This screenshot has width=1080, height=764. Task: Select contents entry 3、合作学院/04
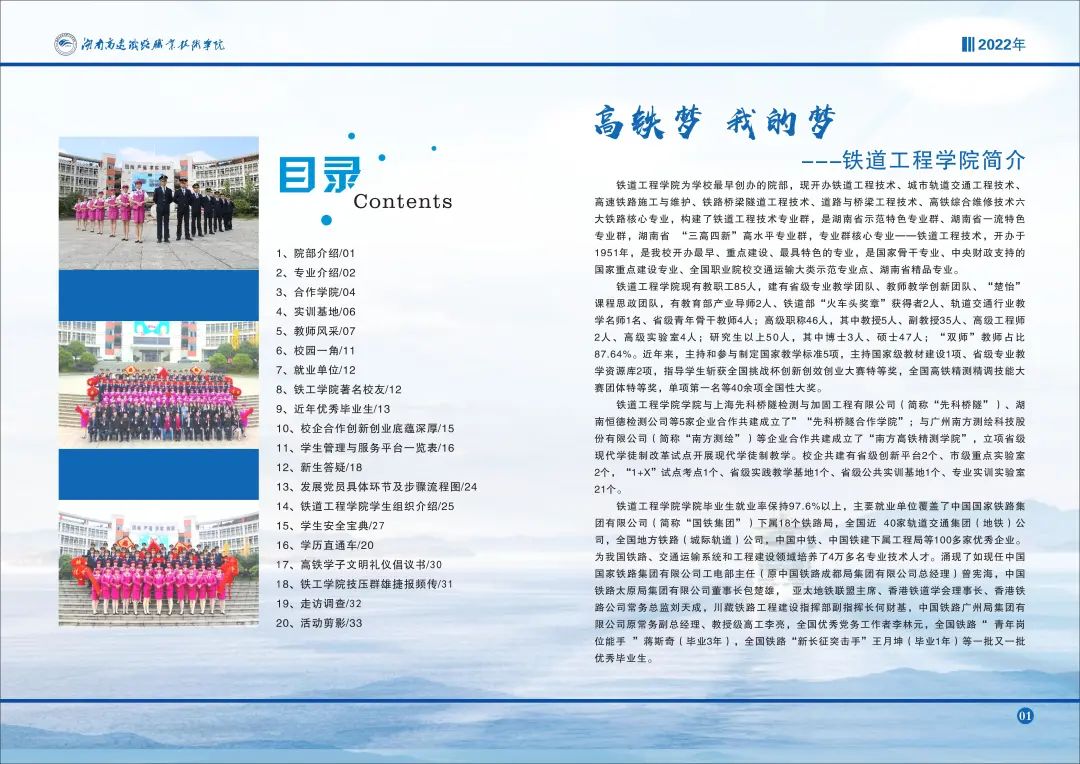pyautogui.click(x=315, y=292)
